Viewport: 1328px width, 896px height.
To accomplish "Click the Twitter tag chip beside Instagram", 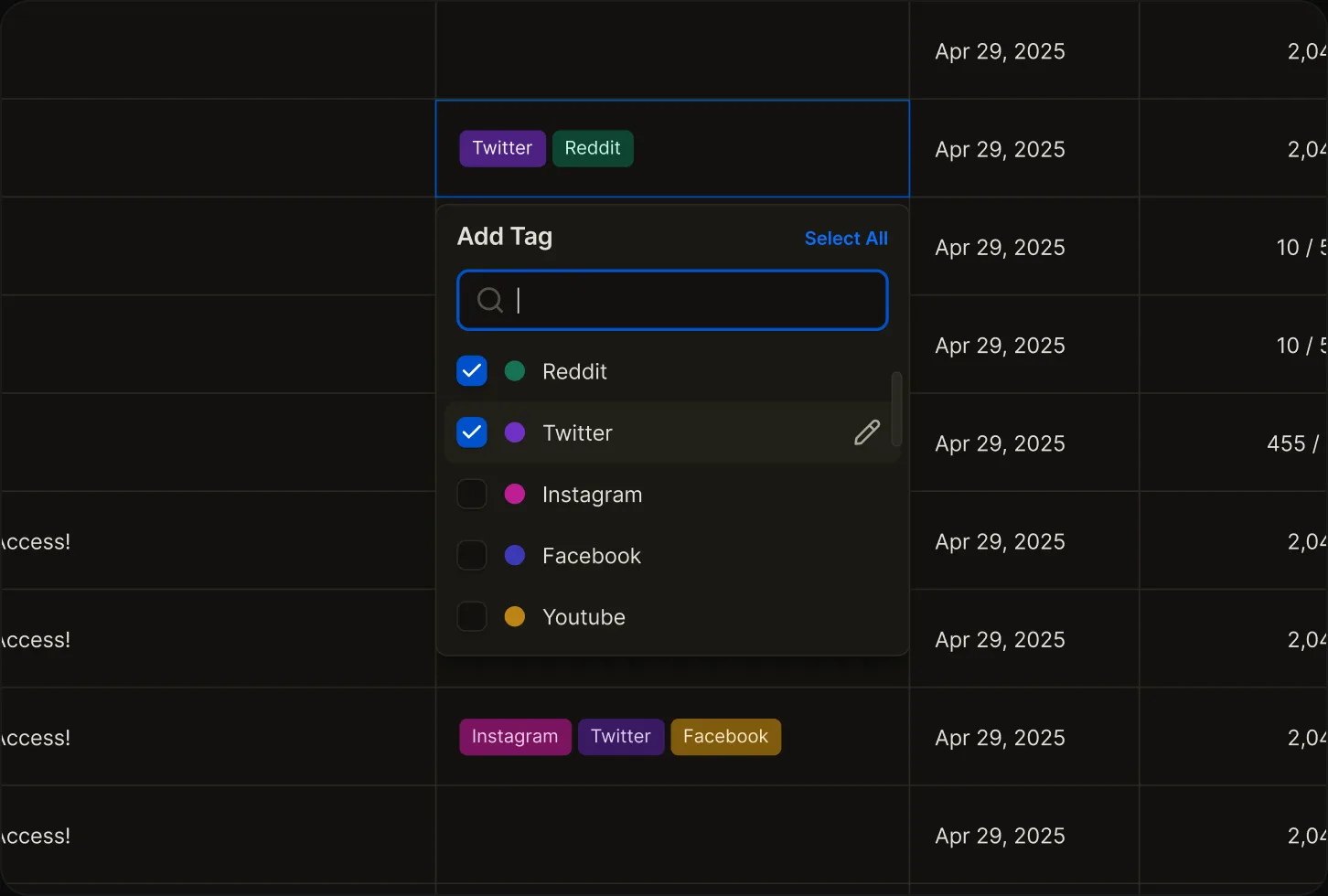I will (x=621, y=737).
